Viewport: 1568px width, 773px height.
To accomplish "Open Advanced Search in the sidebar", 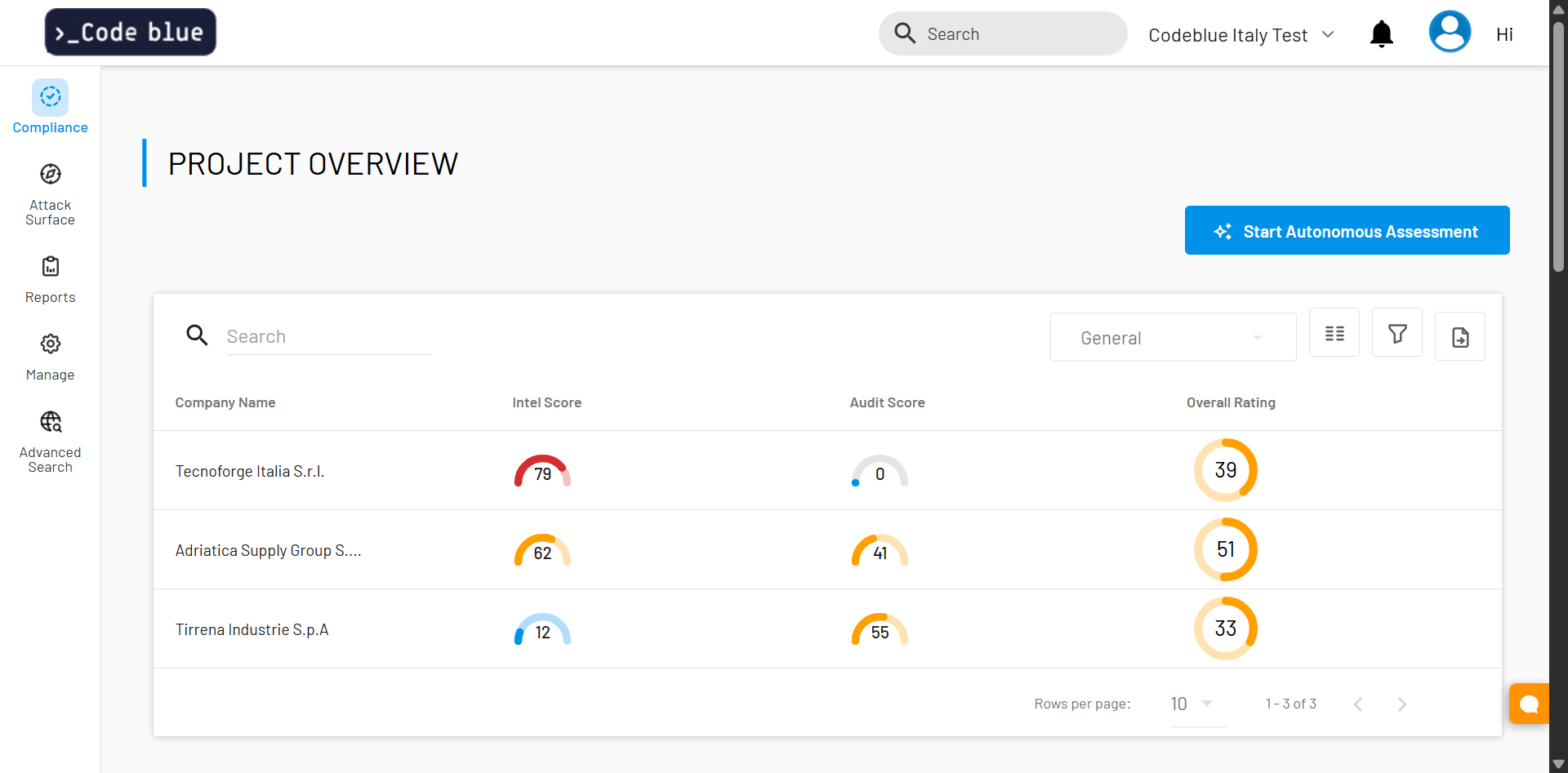I will [50, 442].
